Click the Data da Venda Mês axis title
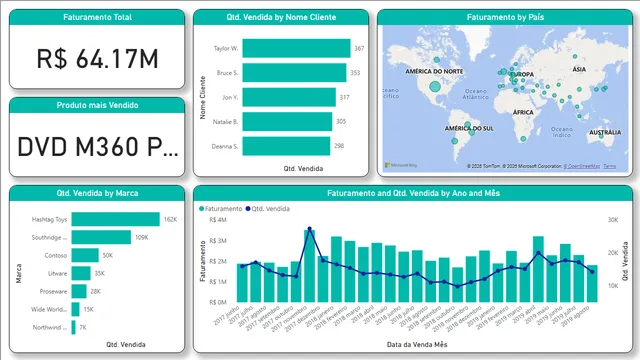 click(x=417, y=344)
